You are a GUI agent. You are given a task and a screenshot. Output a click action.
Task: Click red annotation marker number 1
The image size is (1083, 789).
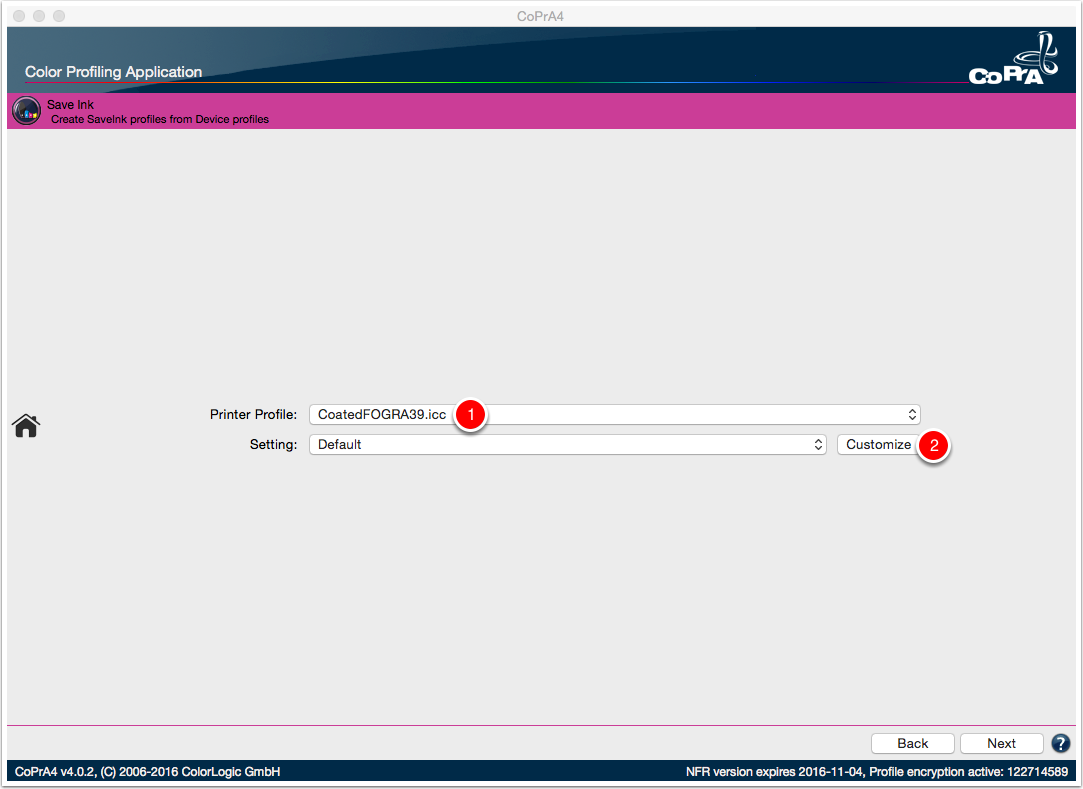pos(471,415)
